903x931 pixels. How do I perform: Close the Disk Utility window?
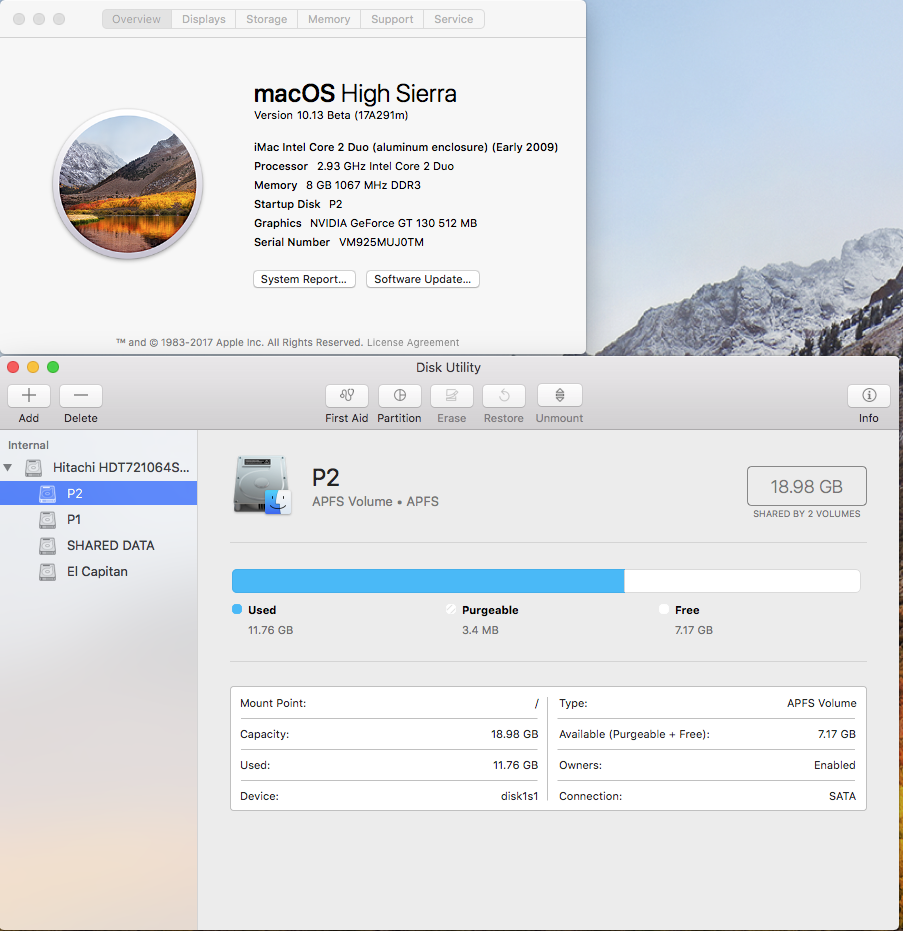click(13, 367)
